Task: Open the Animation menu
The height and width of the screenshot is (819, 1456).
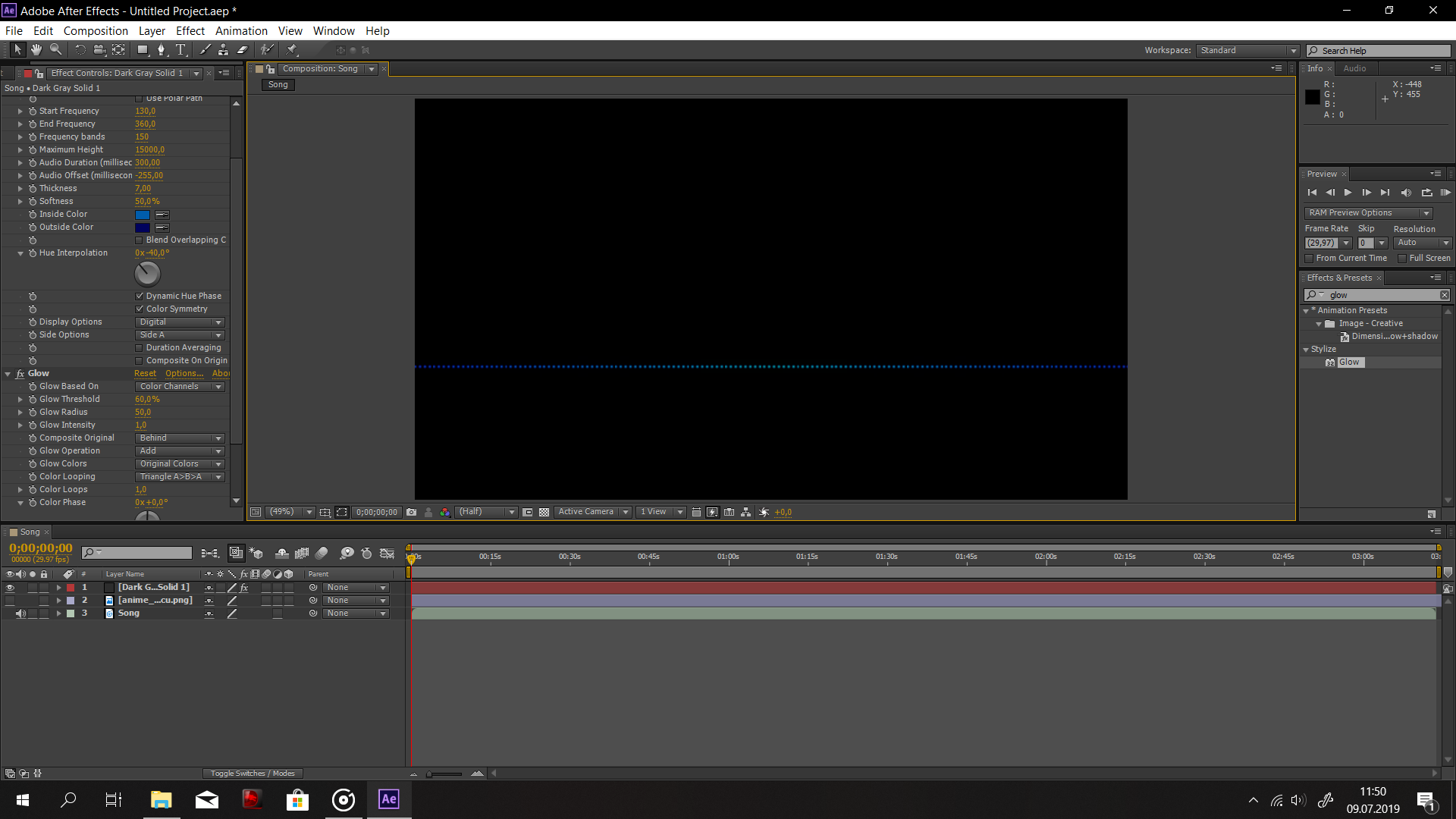Action: [241, 31]
